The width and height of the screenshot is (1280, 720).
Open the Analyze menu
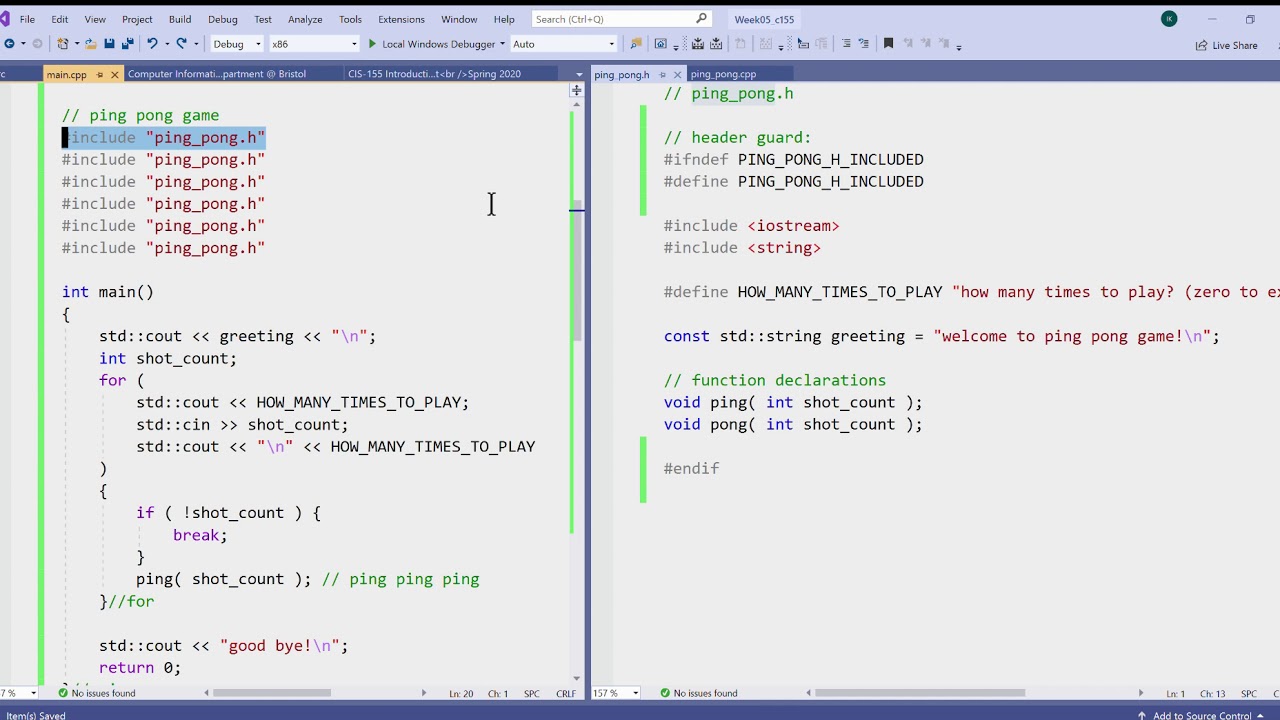305,19
